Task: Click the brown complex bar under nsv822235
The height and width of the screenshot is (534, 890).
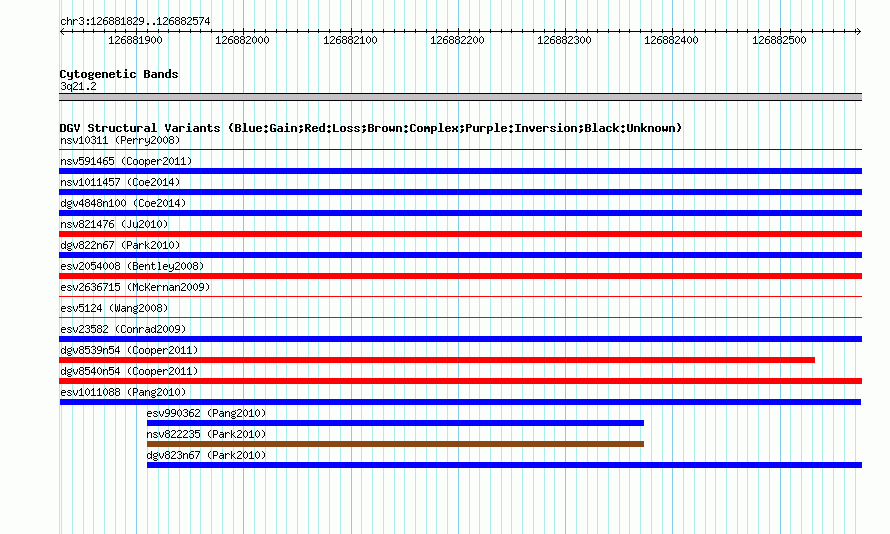Action: 395,444
